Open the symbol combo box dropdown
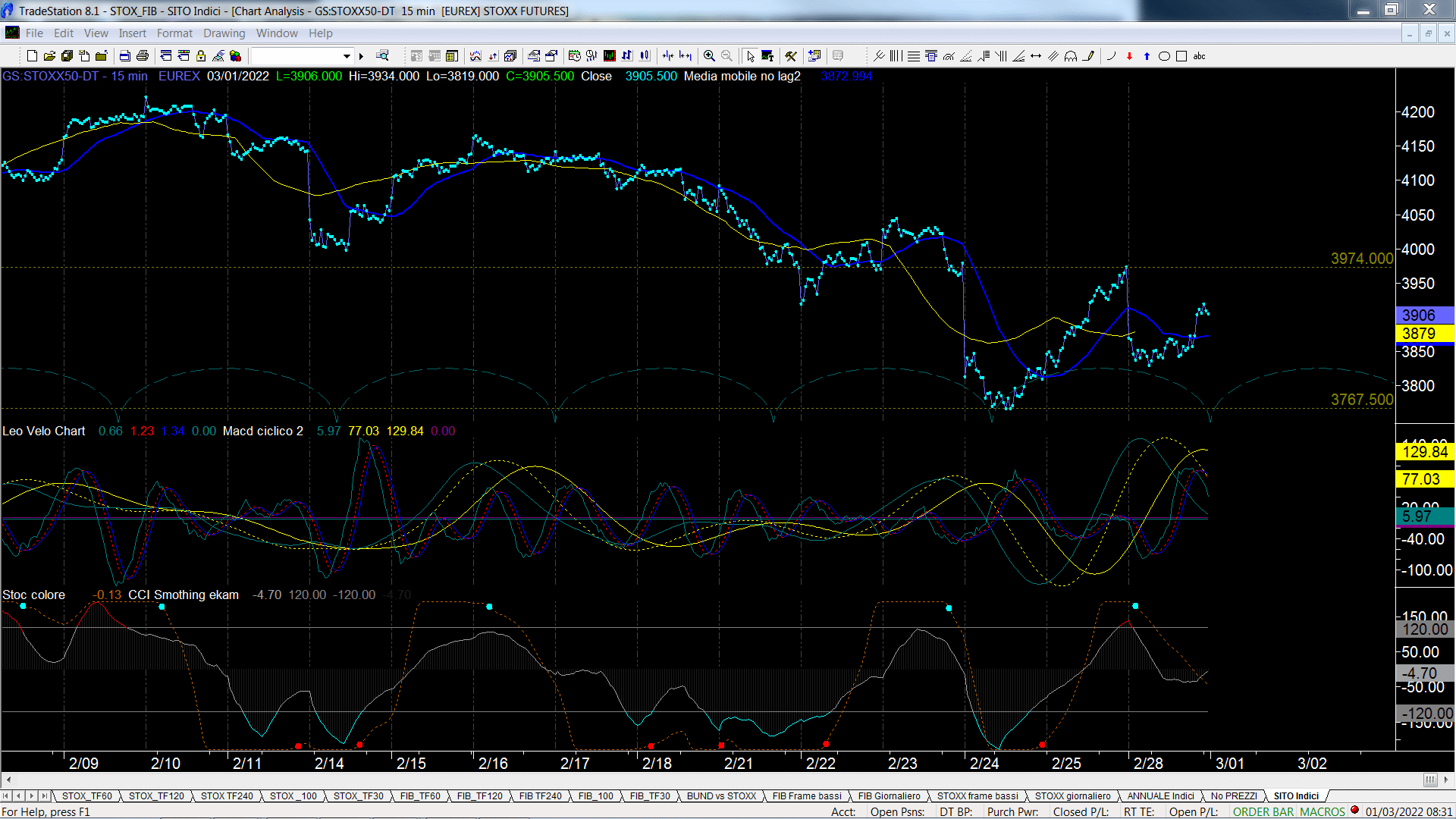 (x=347, y=56)
